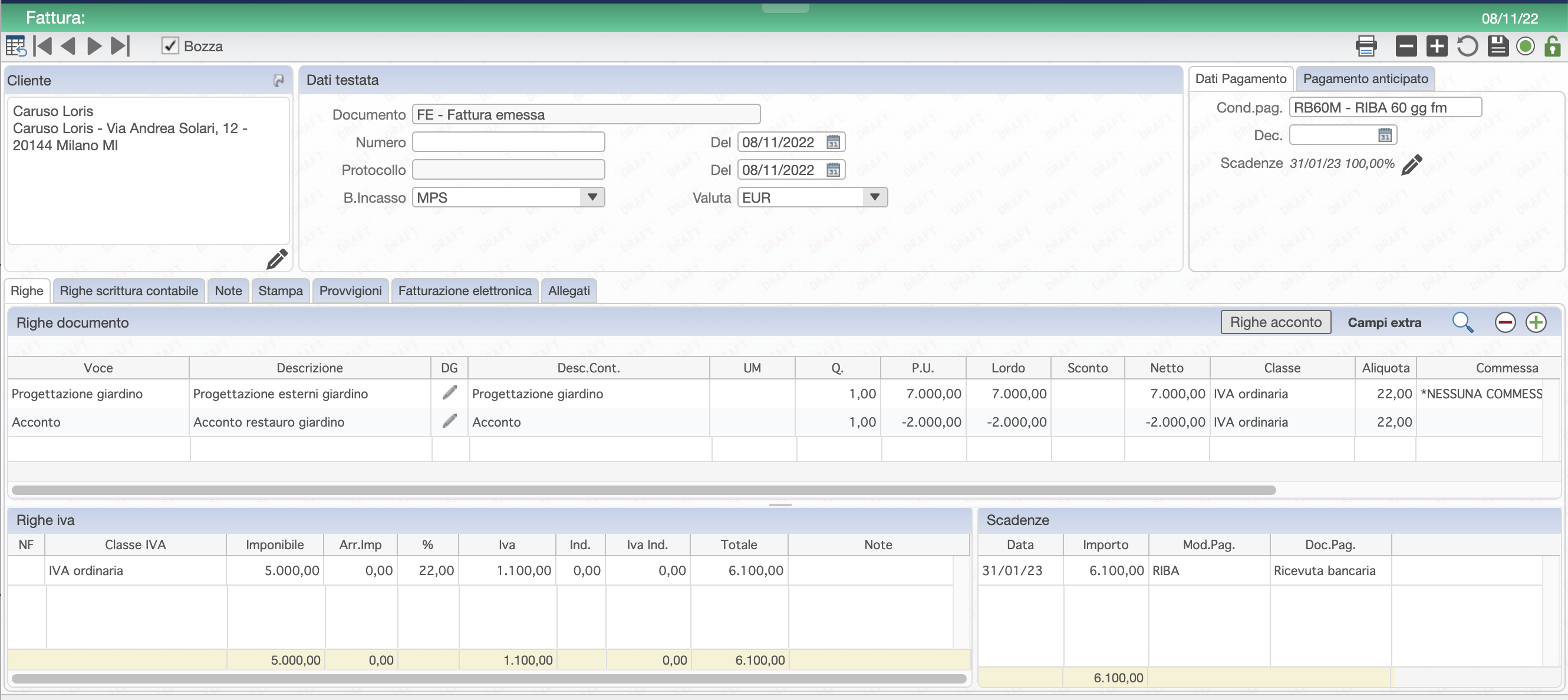This screenshot has width=1568, height=700.
Task: Click Scadenze date 31/01/23 cell
Action: (x=1021, y=570)
